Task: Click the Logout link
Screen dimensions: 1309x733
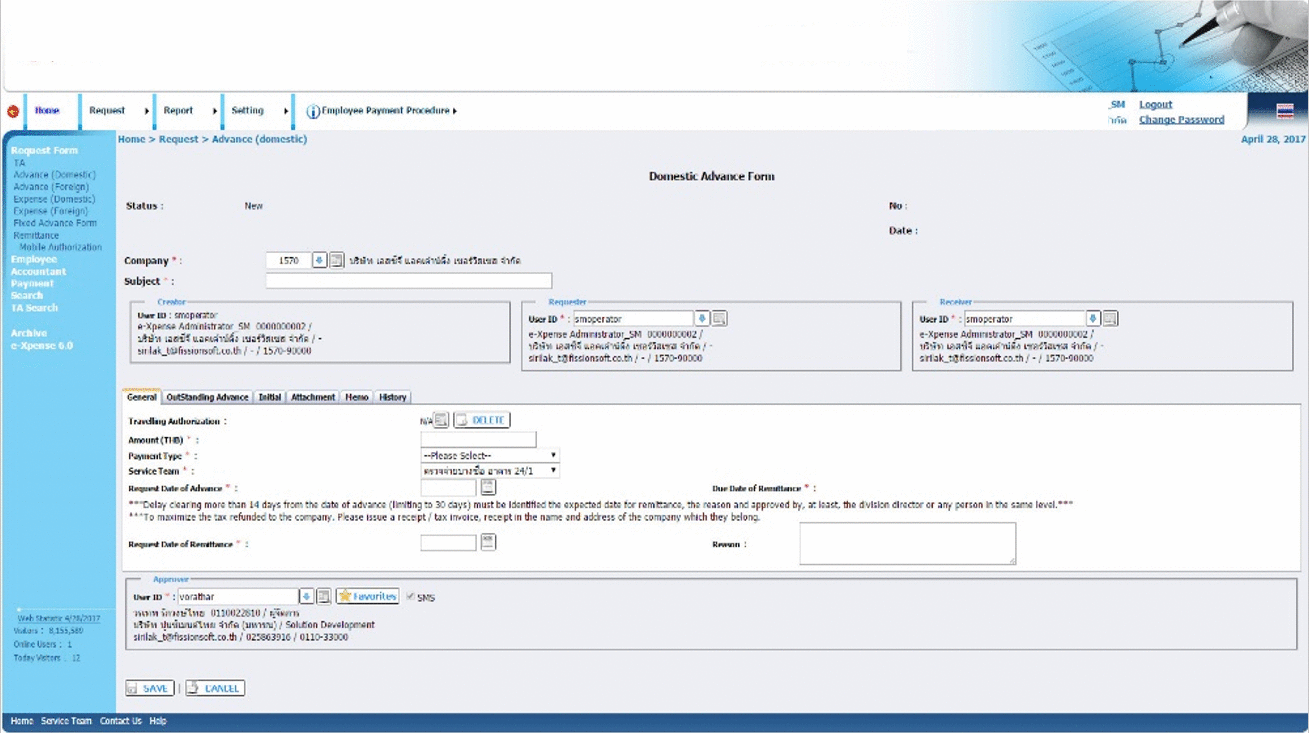Action: click(1155, 104)
